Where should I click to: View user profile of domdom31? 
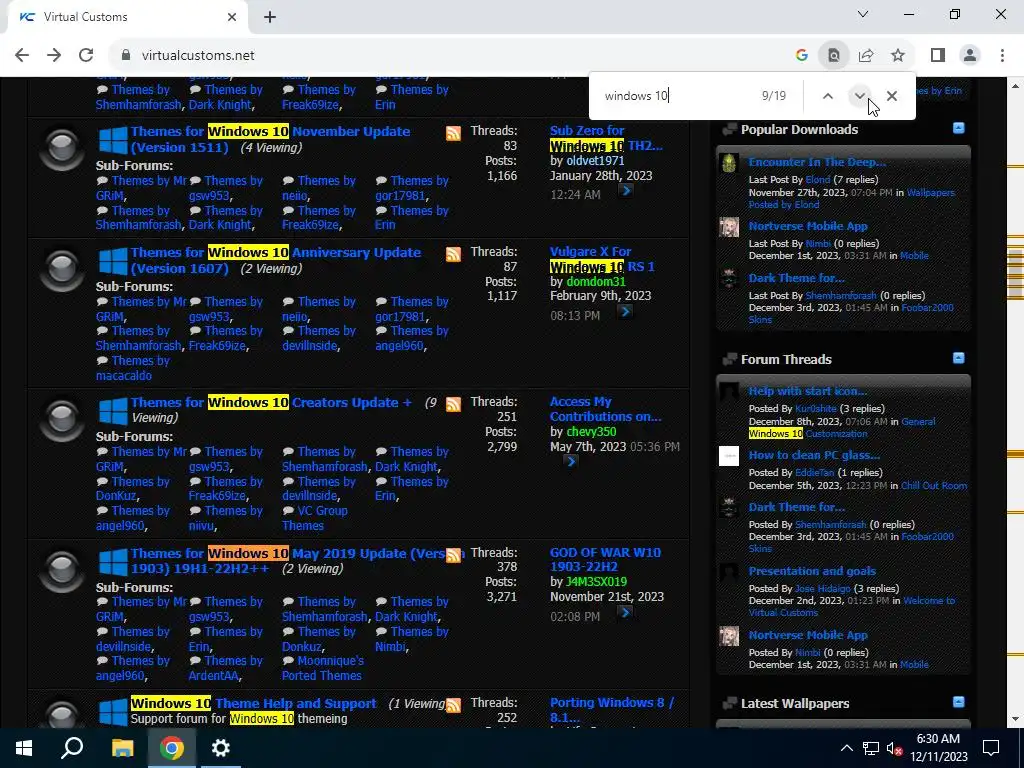coord(596,281)
